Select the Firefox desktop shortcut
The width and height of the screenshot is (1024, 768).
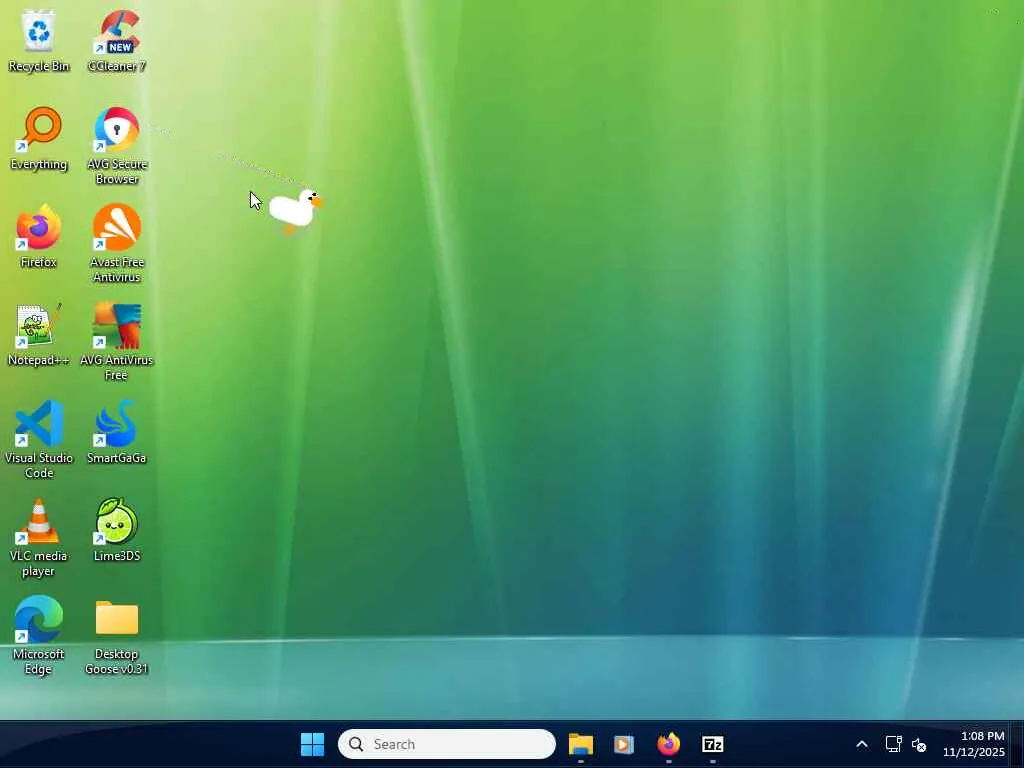point(39,236)
